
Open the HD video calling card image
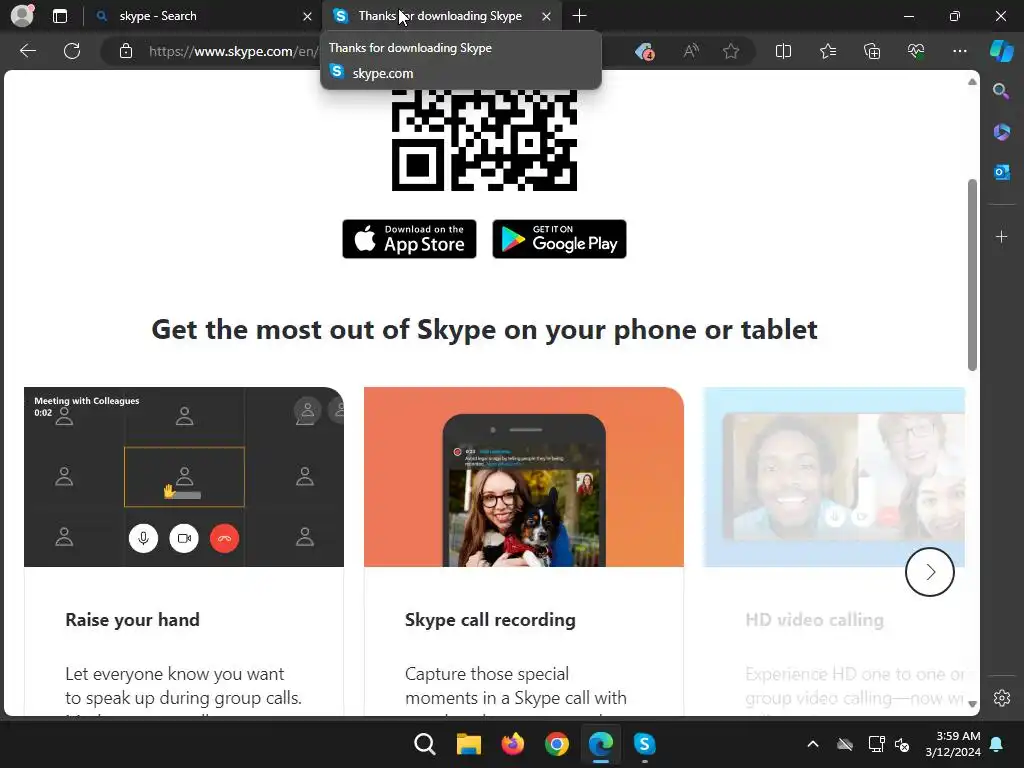click(834, 477)
